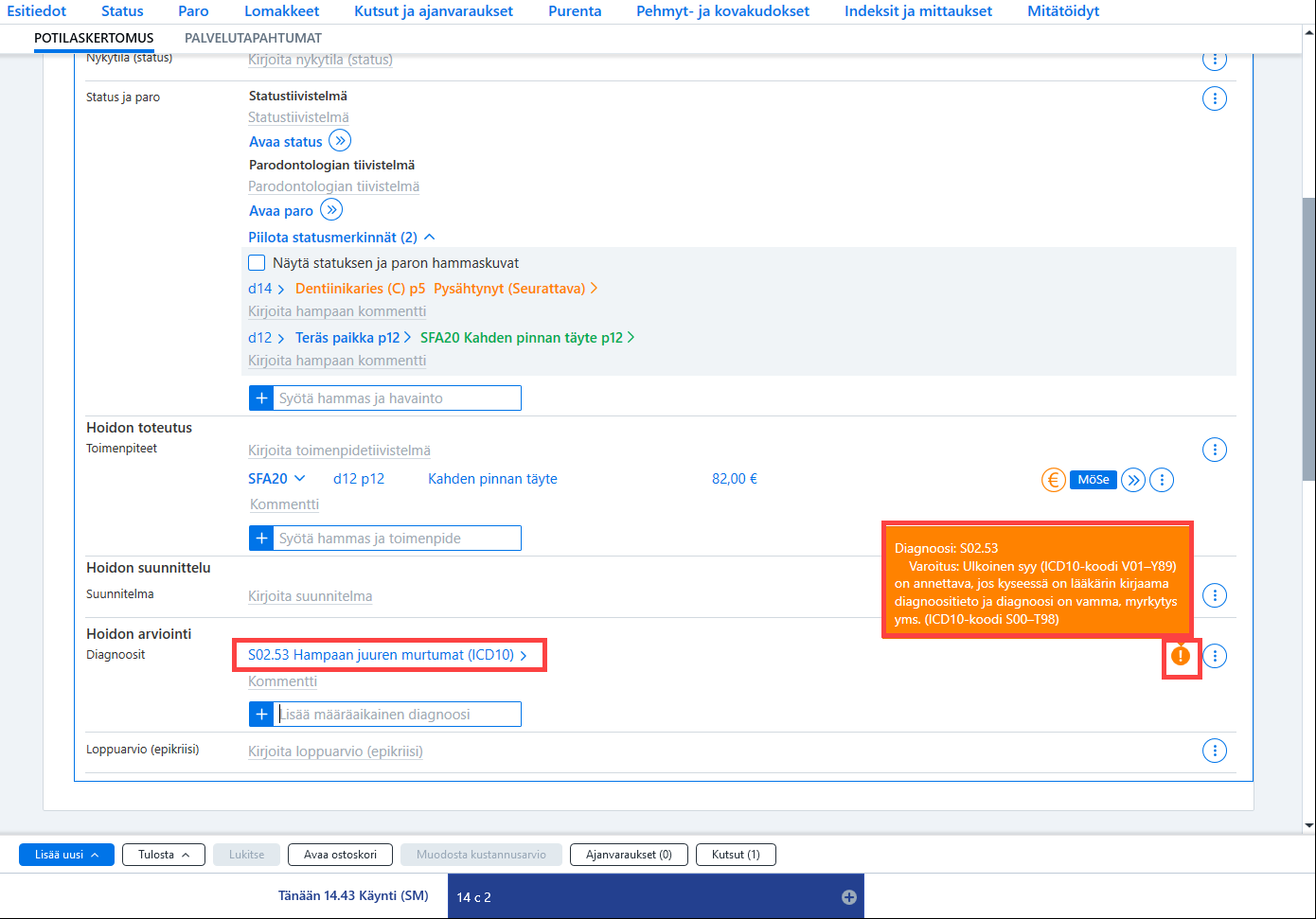Open the SFA20 procedure code dropdown

coord(276,479)
